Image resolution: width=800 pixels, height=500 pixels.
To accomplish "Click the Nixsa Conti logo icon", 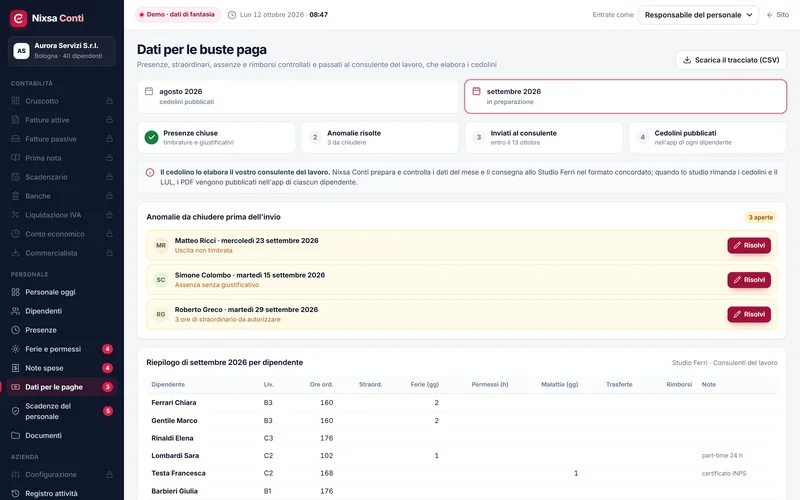I will pyautogui.click(x=18, y=18).
